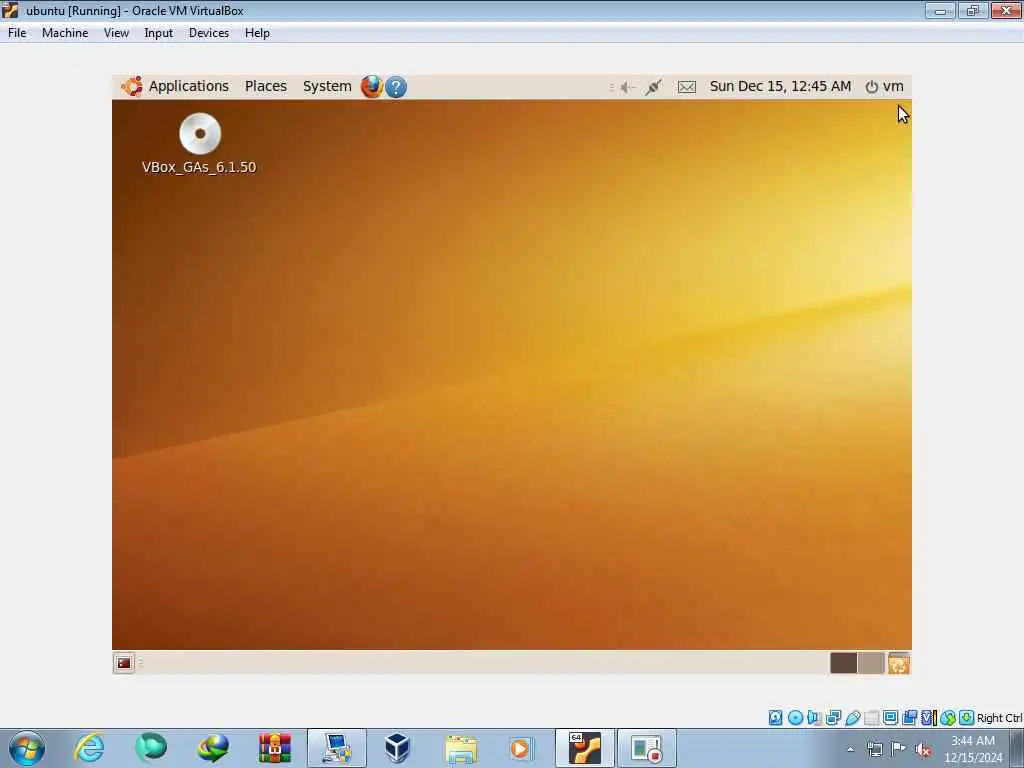
Task: Click the VirtualBox mouse integration status icon
Action: [x=948, y=718]
